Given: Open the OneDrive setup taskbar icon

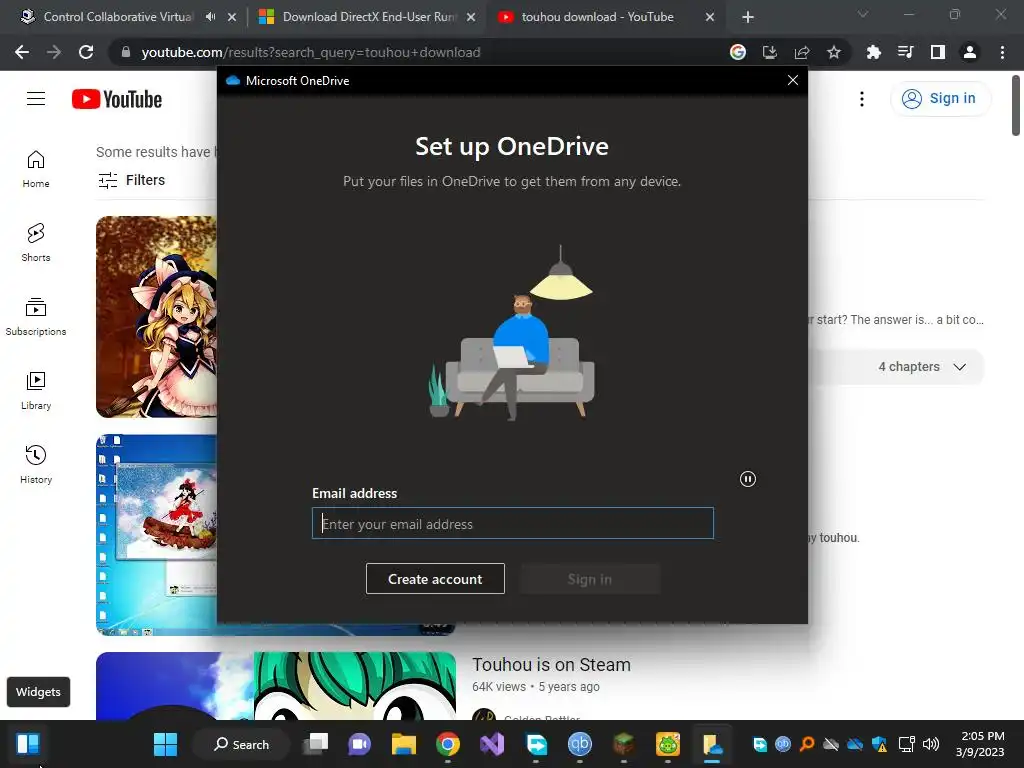Looking at the screenshot, I should [712, 744].
